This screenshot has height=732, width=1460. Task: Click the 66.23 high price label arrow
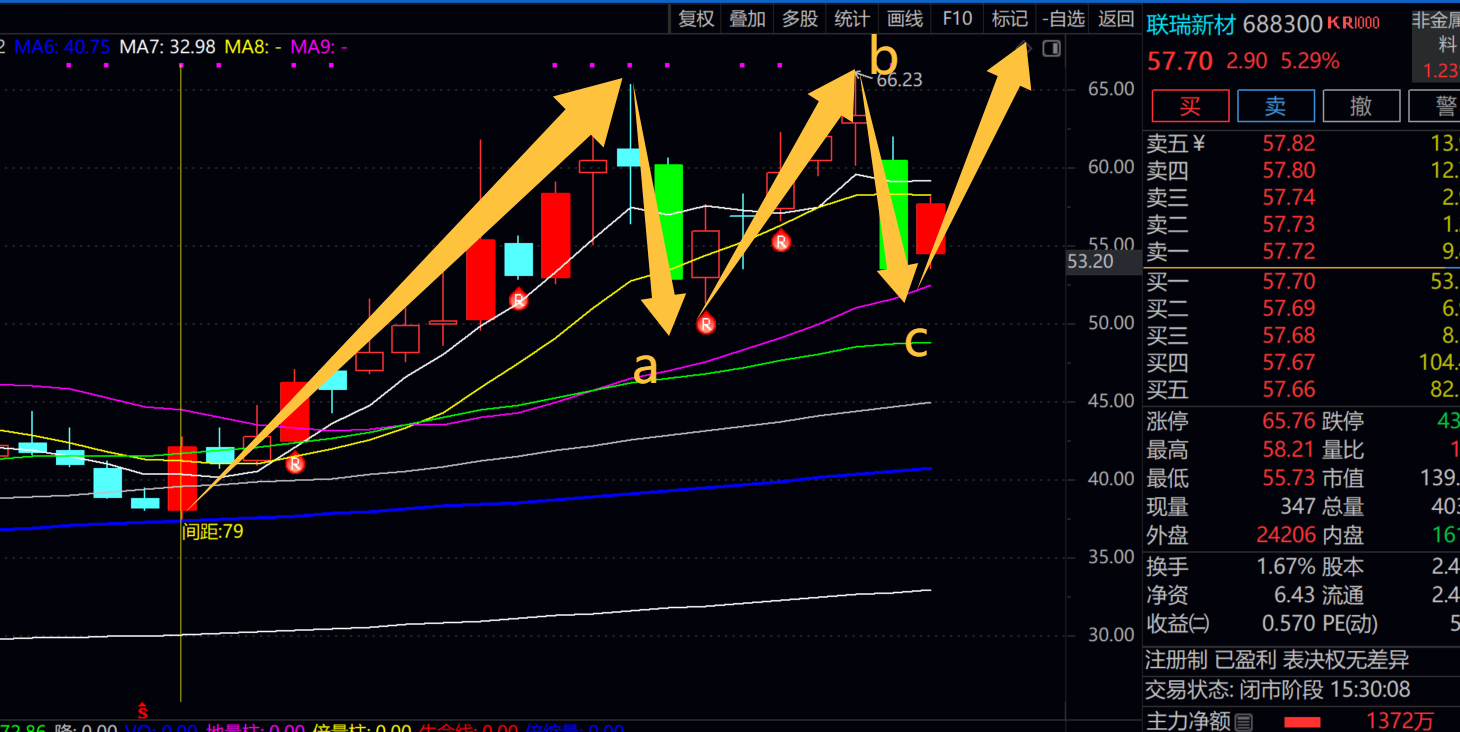pyautogui.click(x=862, y=74)
